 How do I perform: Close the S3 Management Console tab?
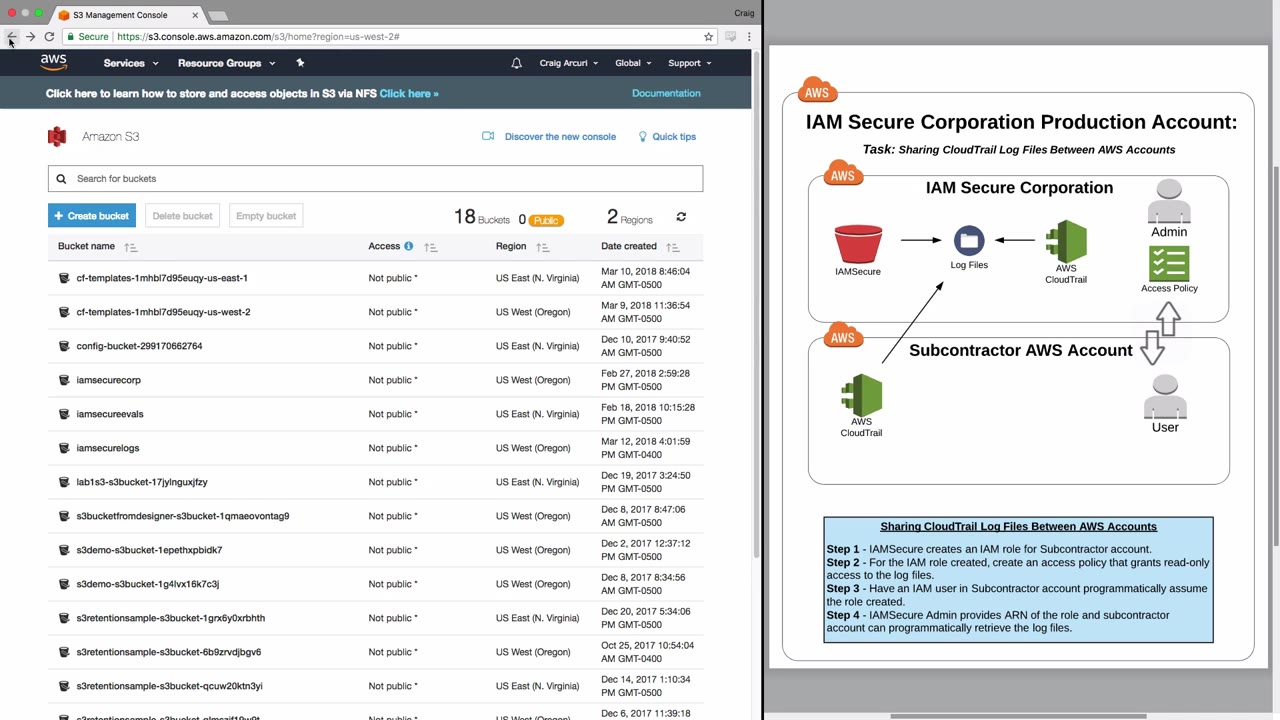[x=195, y=15]
